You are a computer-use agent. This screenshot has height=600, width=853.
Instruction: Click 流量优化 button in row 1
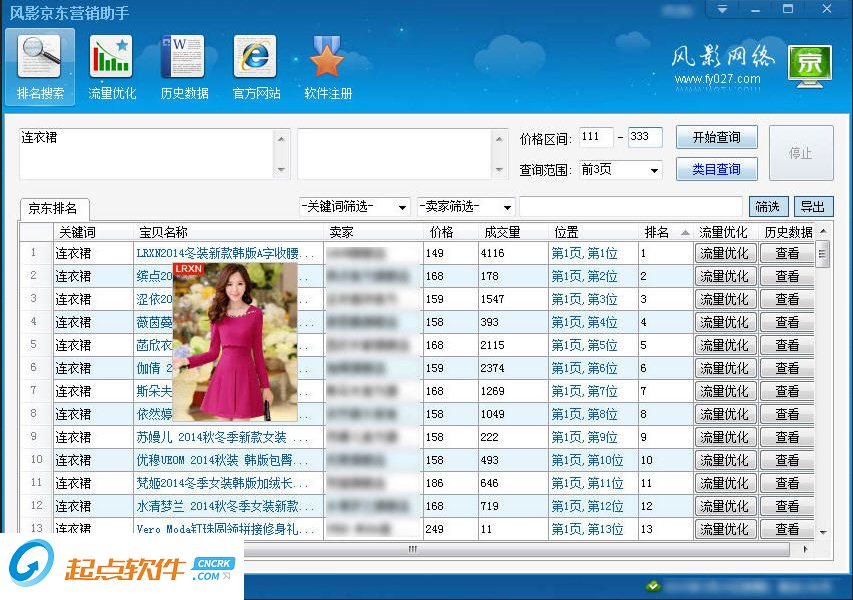pyautogui.click(x=725, y=253)
